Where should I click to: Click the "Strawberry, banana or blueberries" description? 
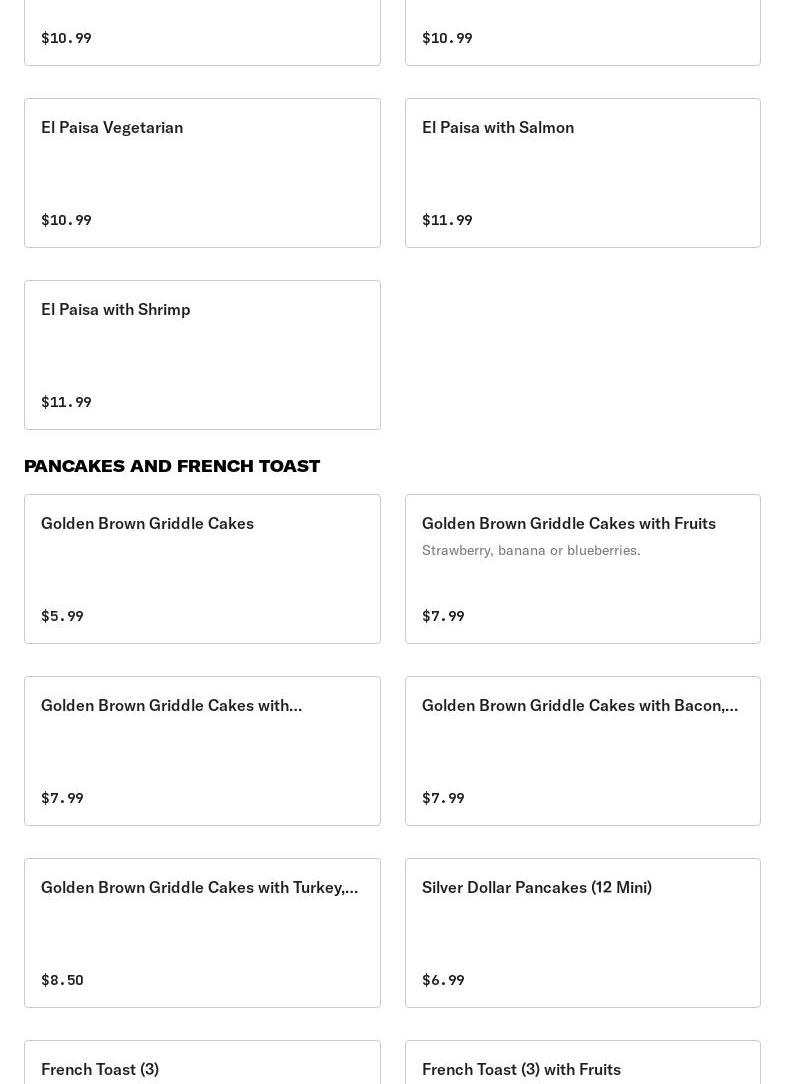(x=531, y=550)
